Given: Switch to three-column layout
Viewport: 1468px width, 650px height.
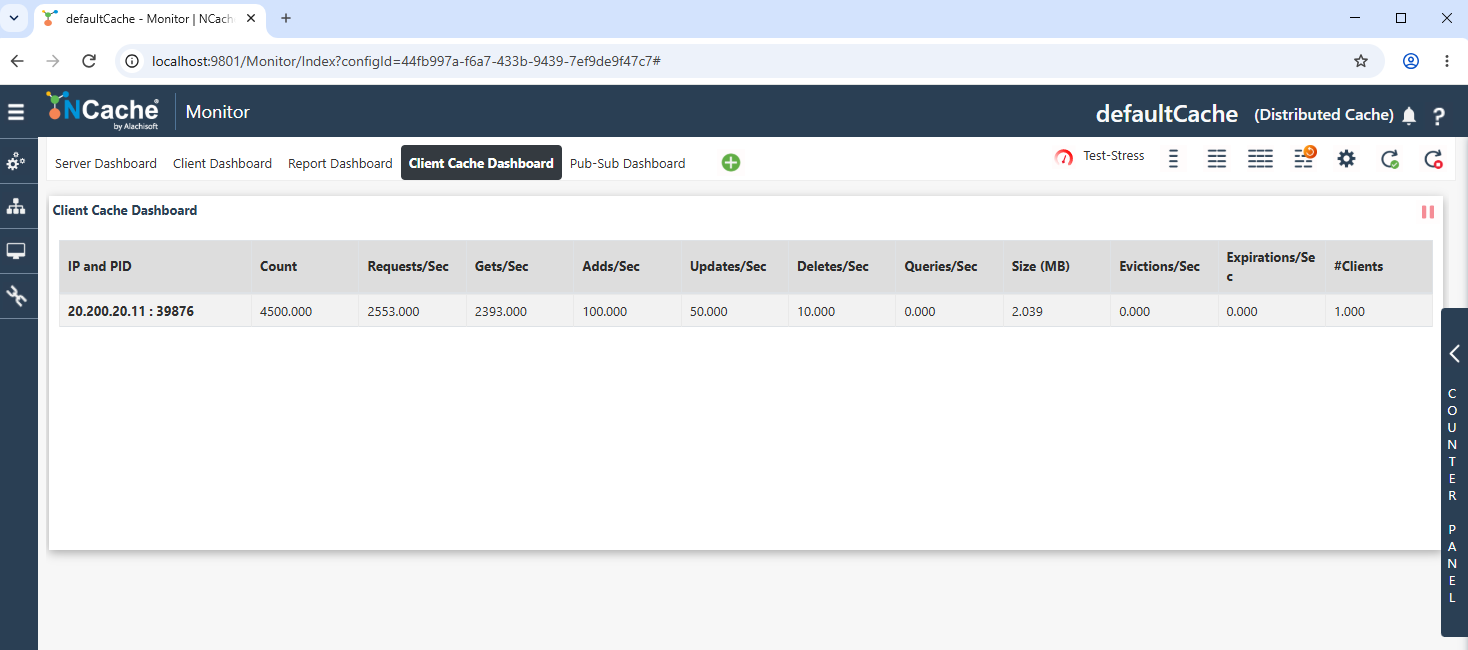Looking at the screenshot, I should 1260,158.
